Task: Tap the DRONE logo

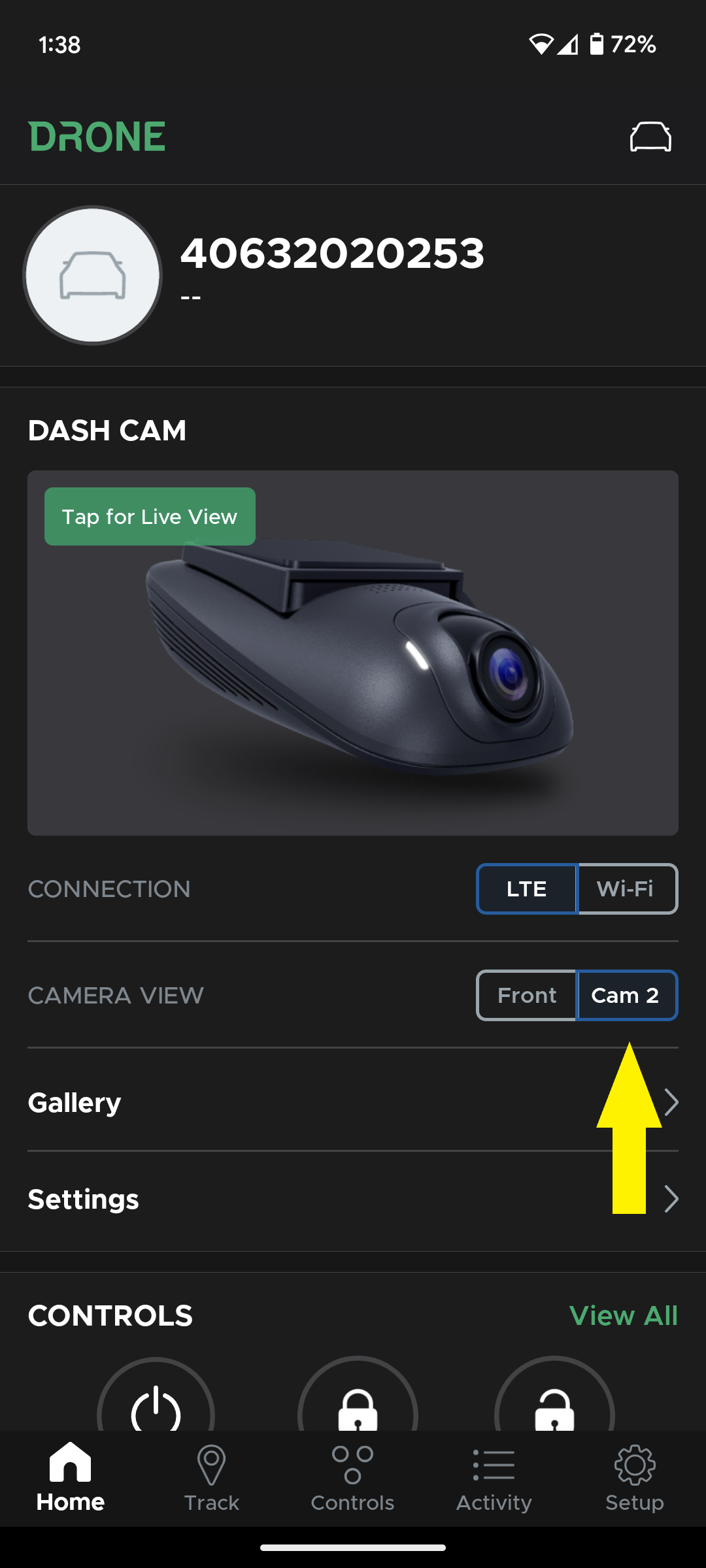Action: pyautogui.click(x=97, y=137)
